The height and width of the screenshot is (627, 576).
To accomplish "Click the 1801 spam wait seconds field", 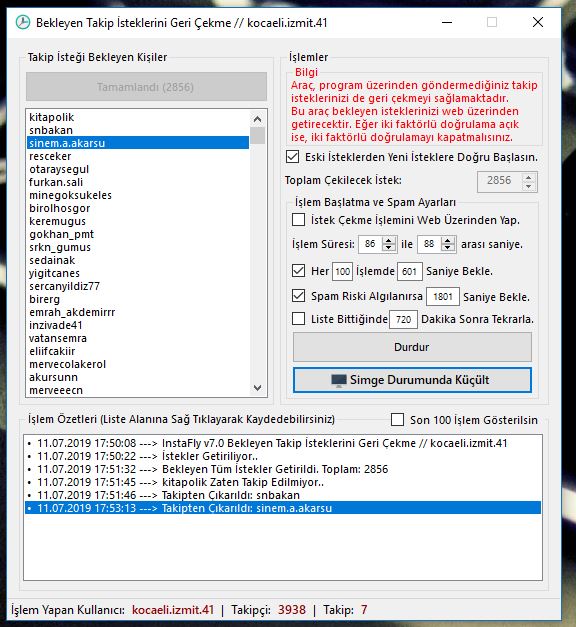I will coord(443,297).
